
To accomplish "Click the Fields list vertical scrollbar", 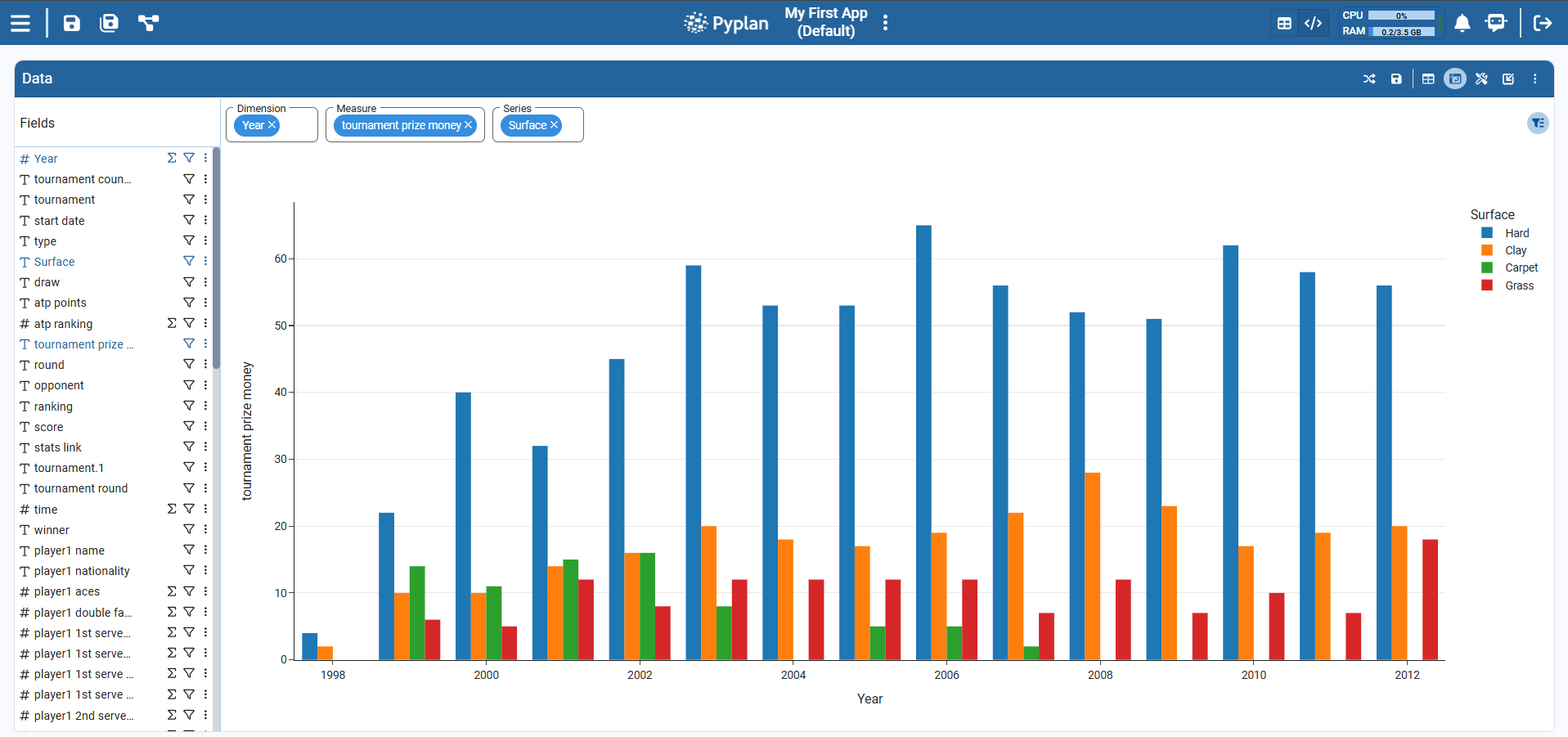I will [216, 258].
